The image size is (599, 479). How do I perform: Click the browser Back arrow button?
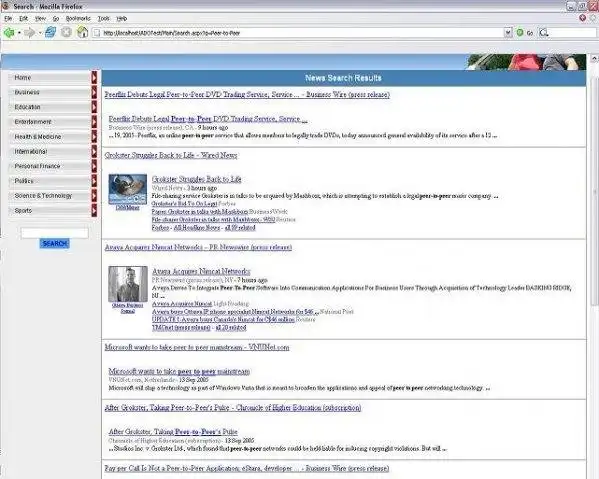pyautogui.click(x=9, y=33)
